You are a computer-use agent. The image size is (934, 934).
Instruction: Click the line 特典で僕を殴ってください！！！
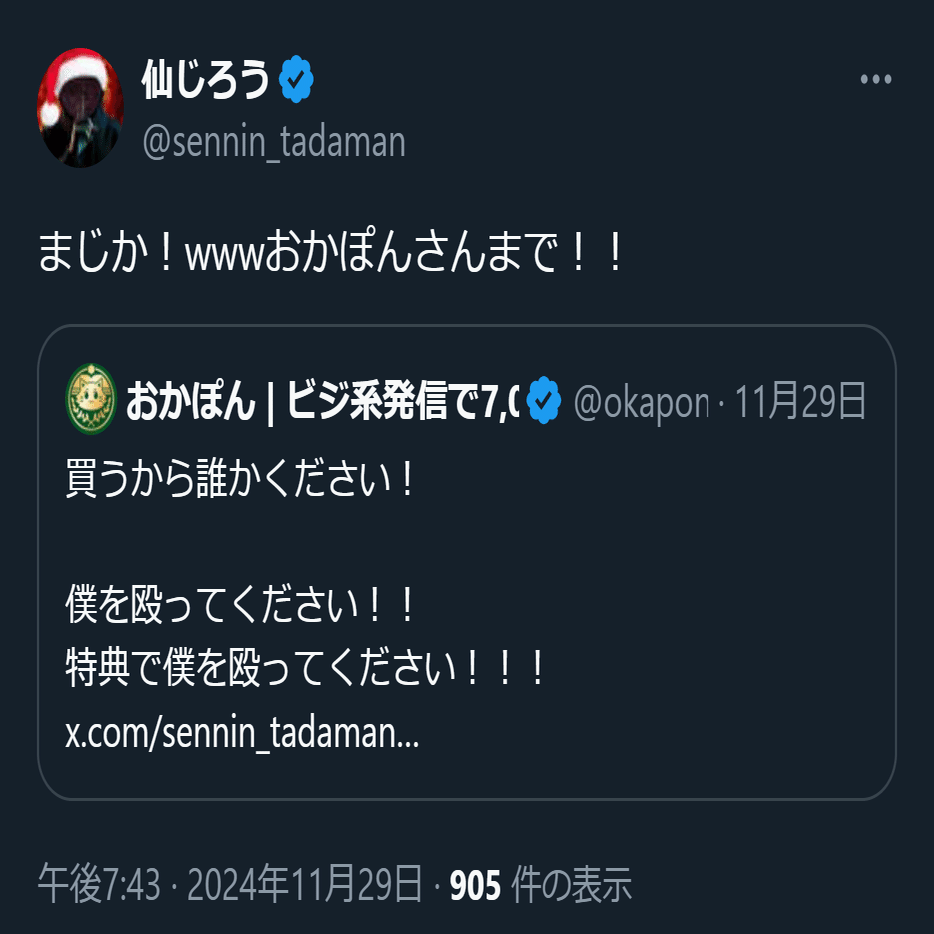tap(305, 668)
